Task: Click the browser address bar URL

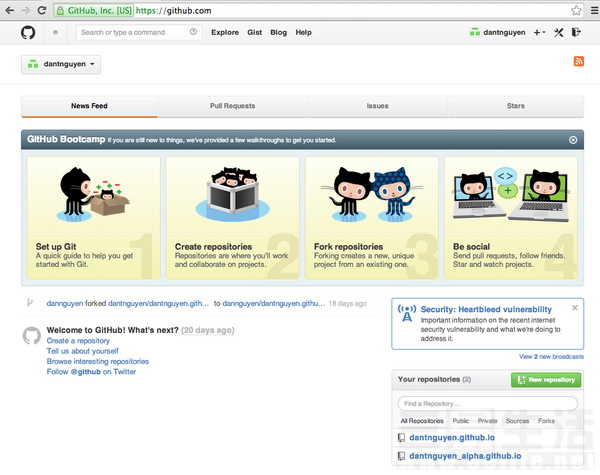Action: [174, 11]
